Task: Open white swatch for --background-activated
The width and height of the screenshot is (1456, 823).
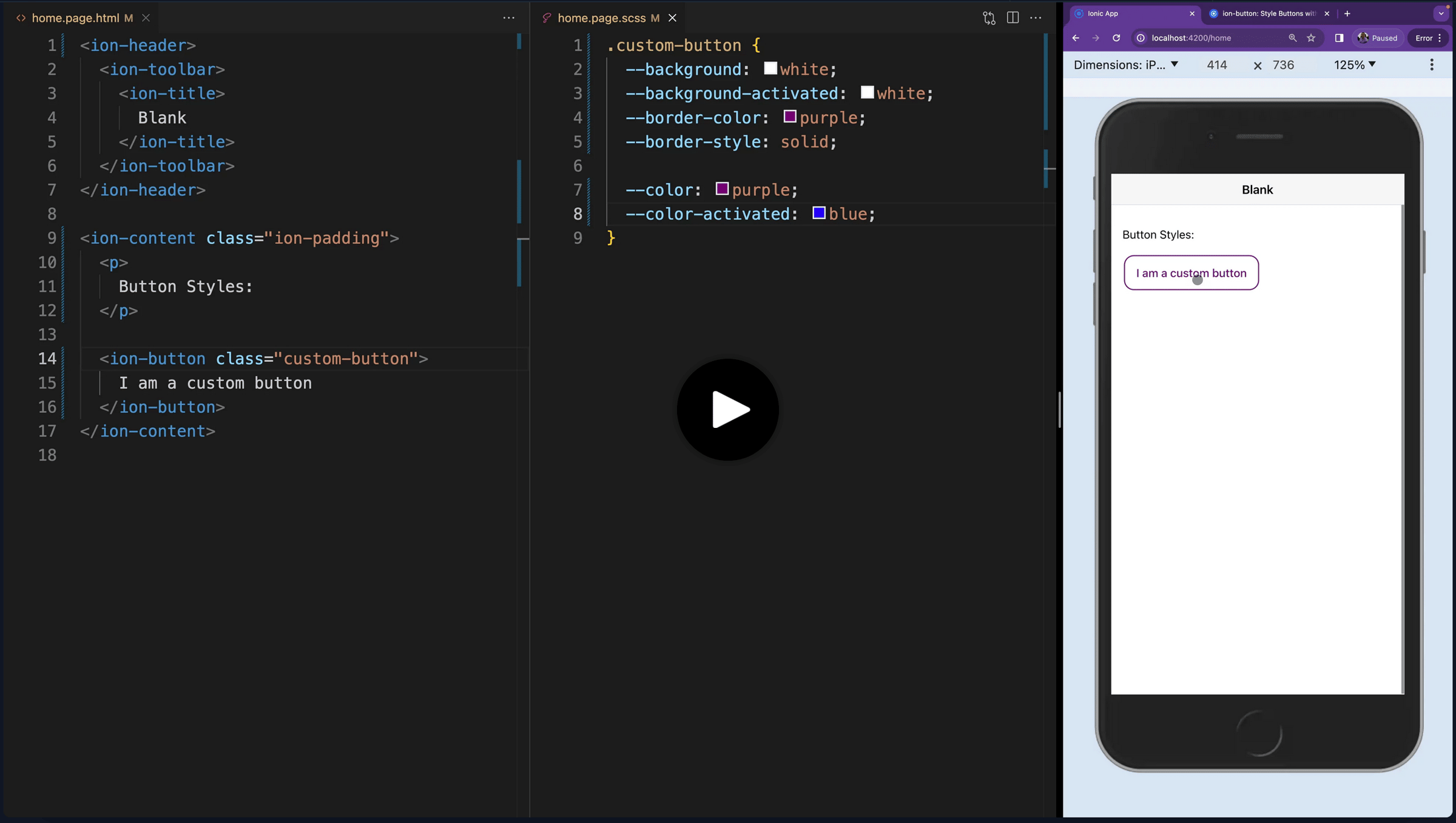Action: 868,92
